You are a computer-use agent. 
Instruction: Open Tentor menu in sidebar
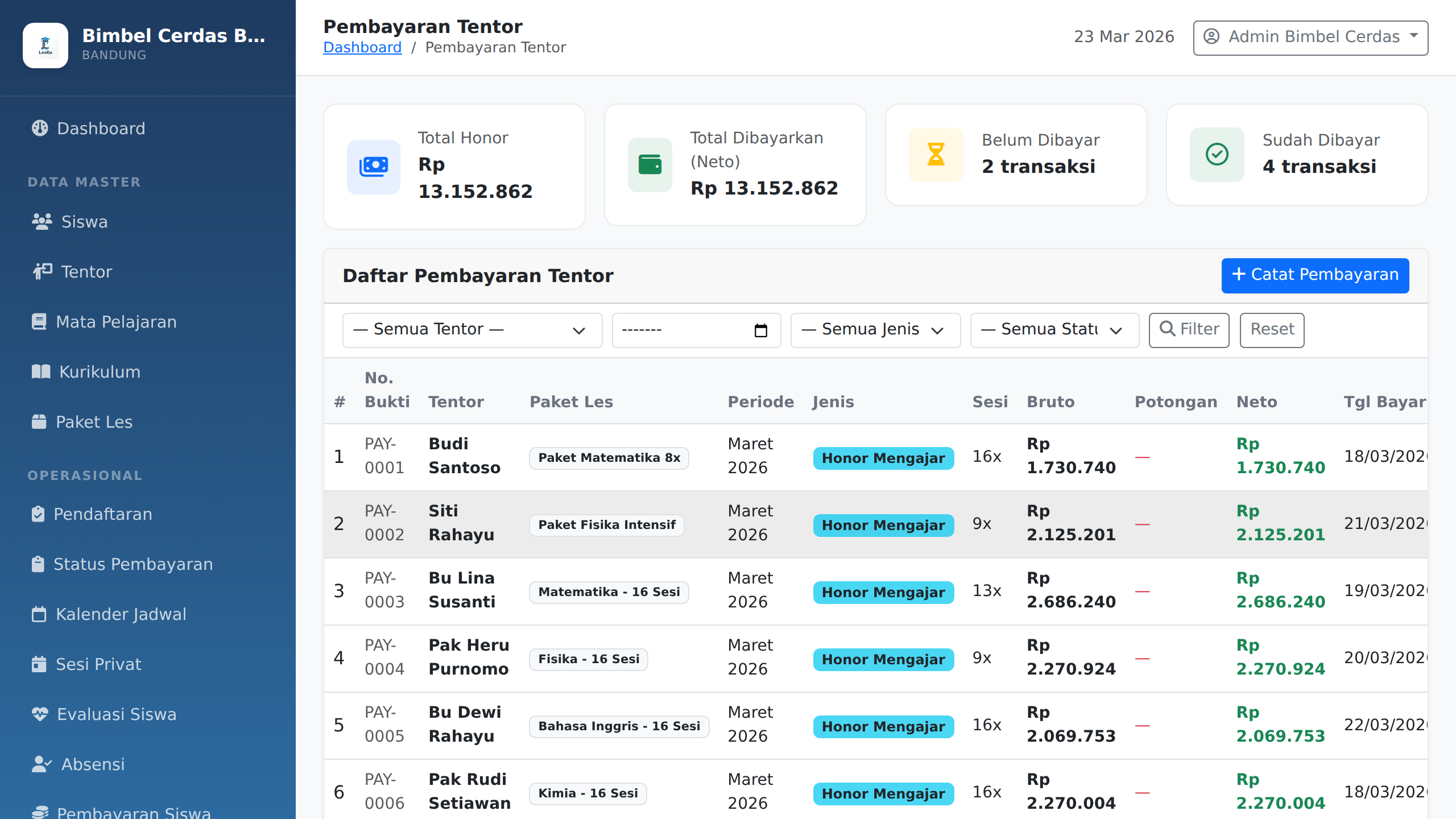click(x=86, y=272)
